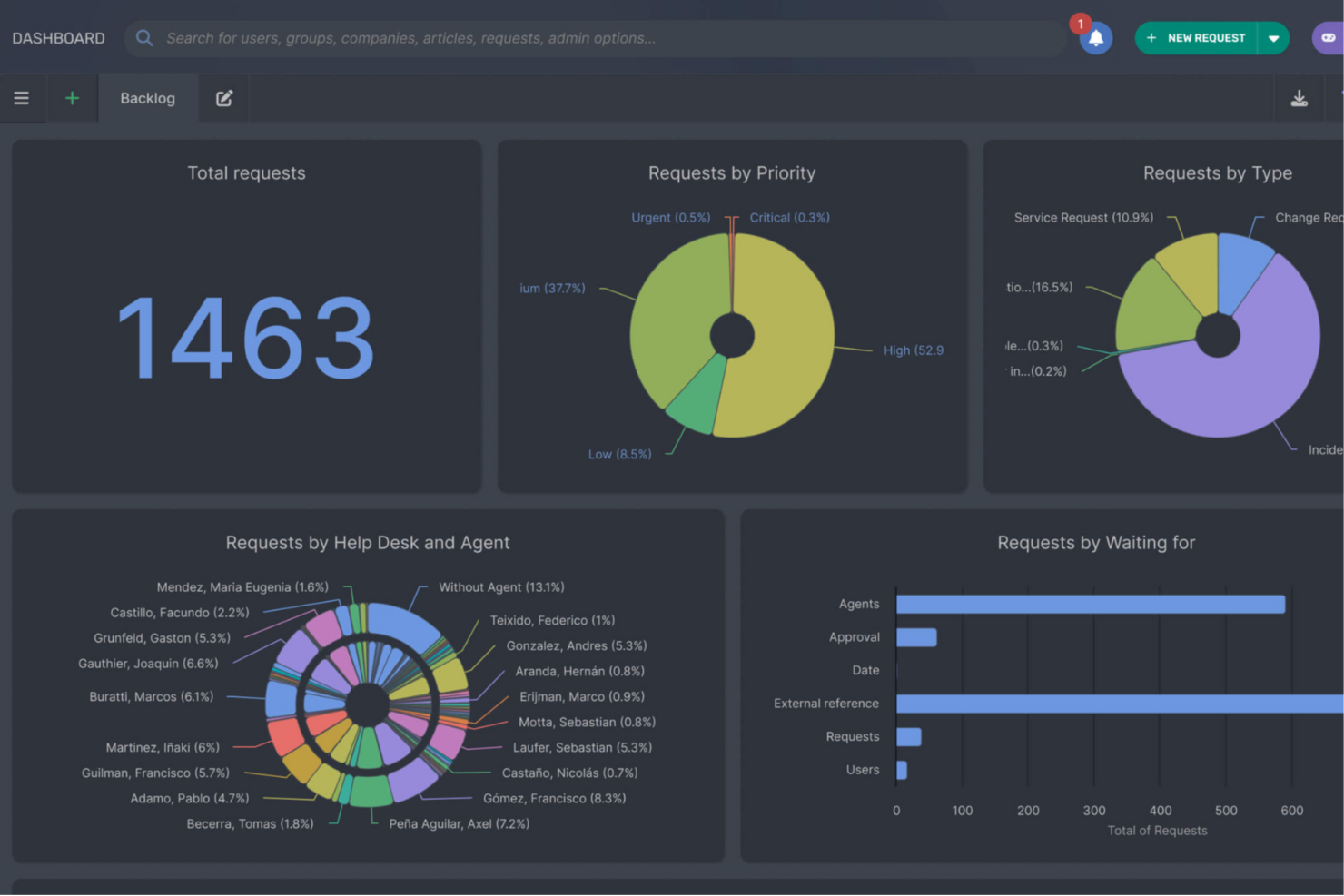Click the search magnifier icon
1344x896 pixels.
coord(143,37)
